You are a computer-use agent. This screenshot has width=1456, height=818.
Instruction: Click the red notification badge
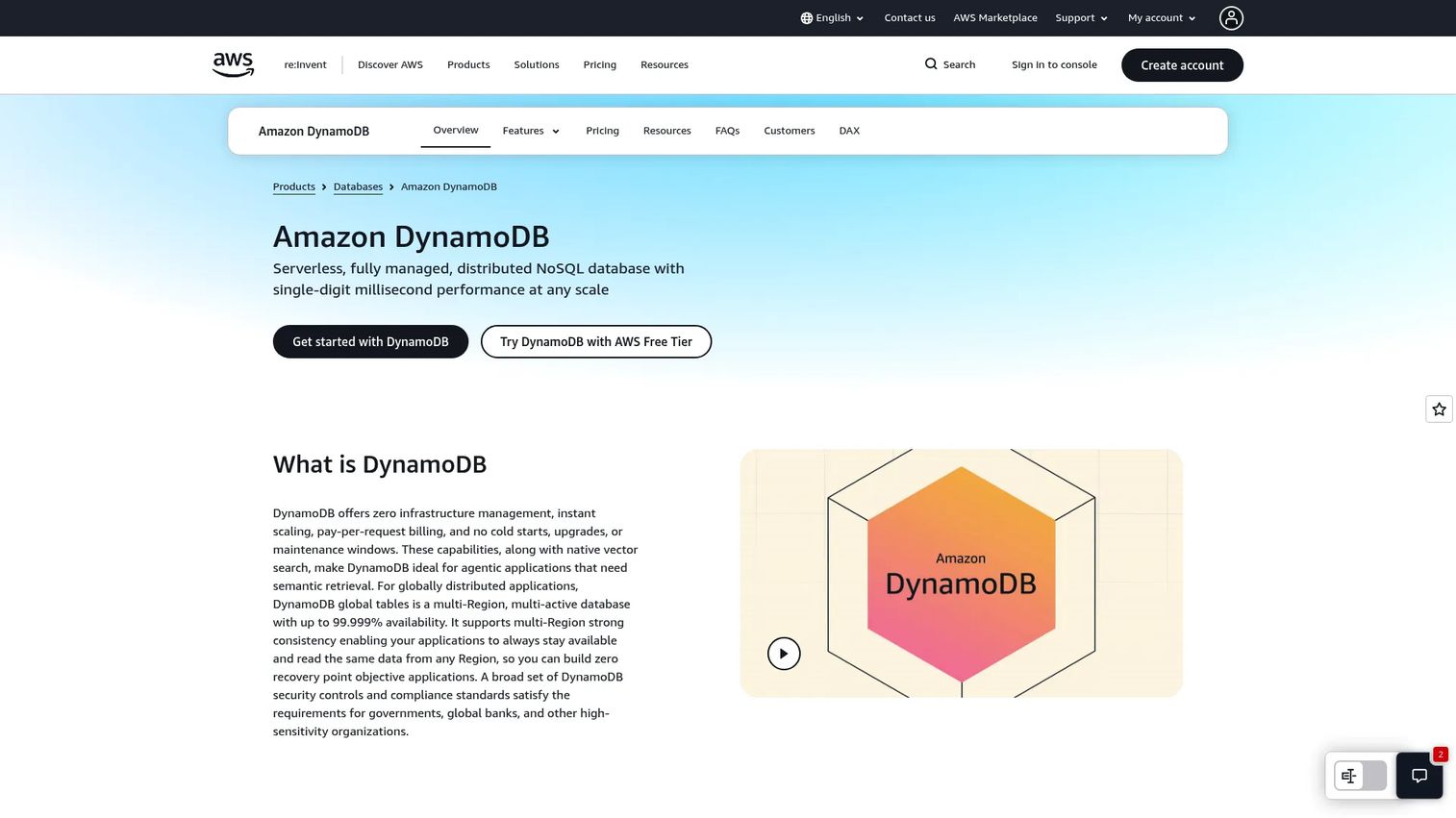1440,755
